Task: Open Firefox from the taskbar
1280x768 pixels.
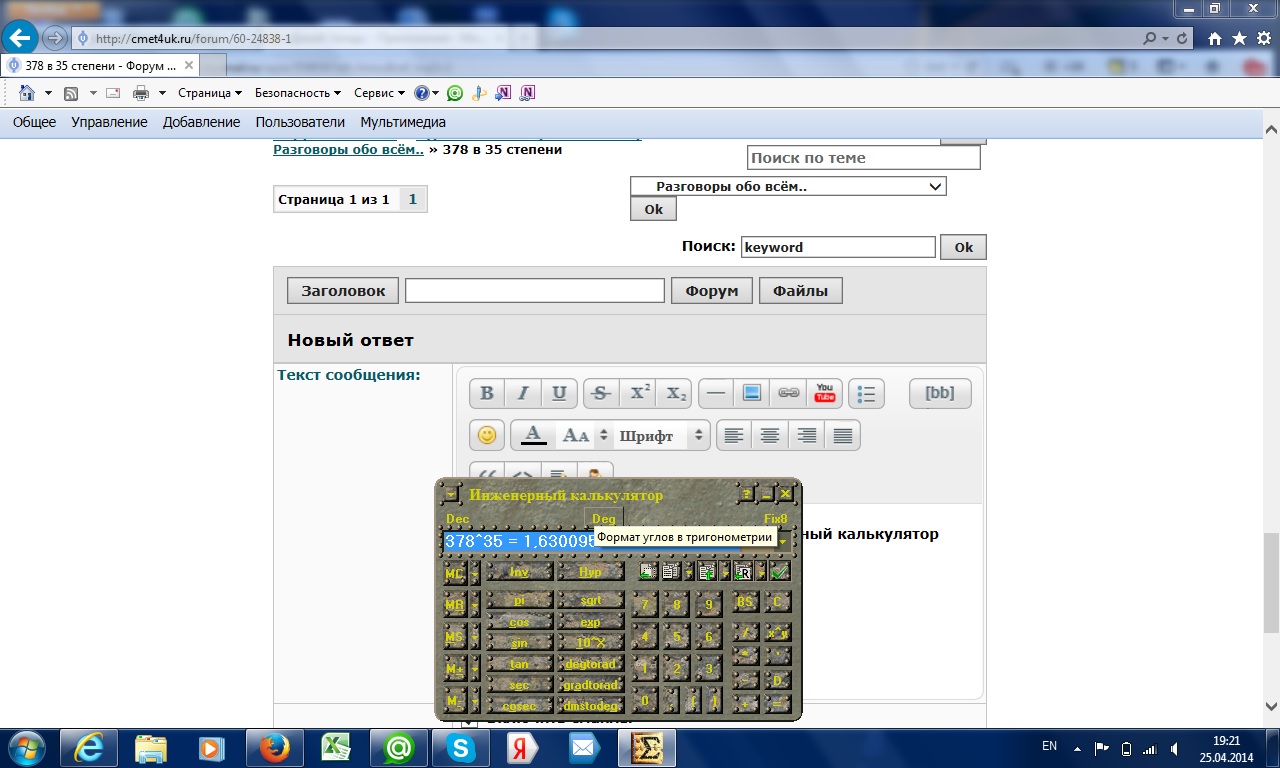Action: (273, 747)
